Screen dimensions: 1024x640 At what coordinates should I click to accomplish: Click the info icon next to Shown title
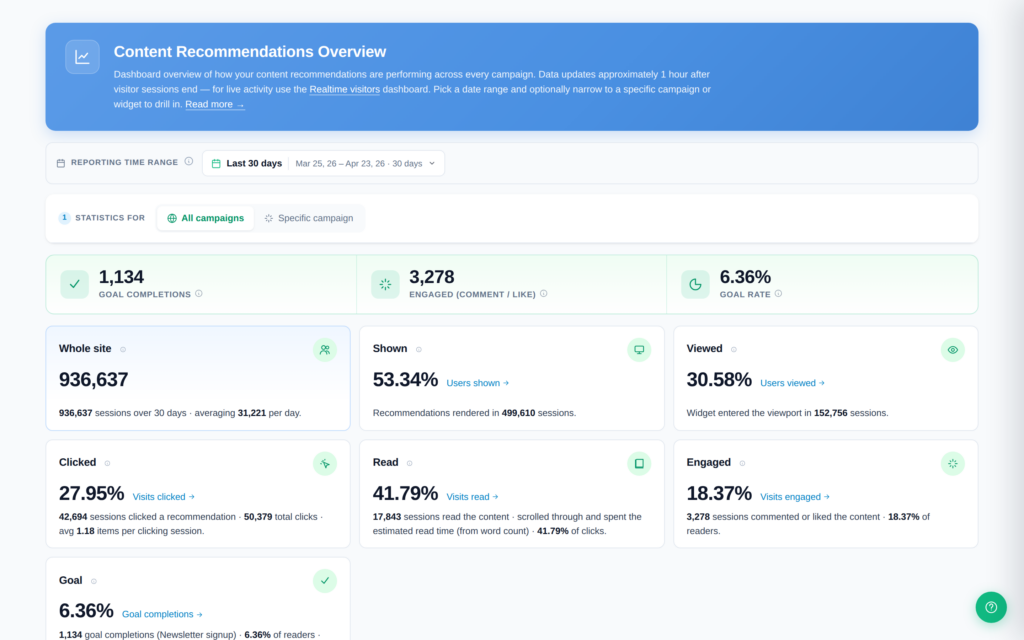click(x=419, y=349)
